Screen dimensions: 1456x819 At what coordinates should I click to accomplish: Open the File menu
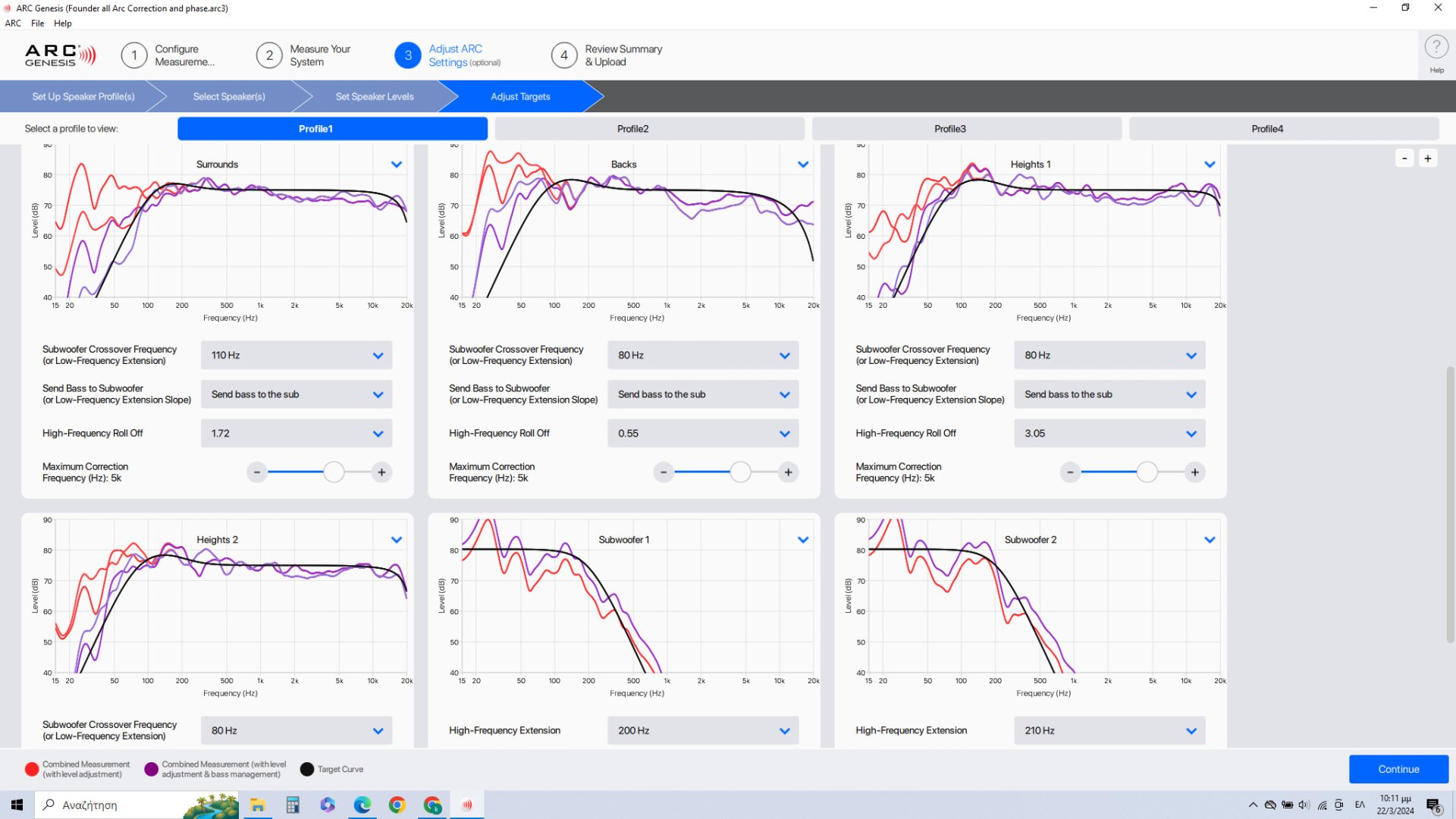tap(37, 24)
